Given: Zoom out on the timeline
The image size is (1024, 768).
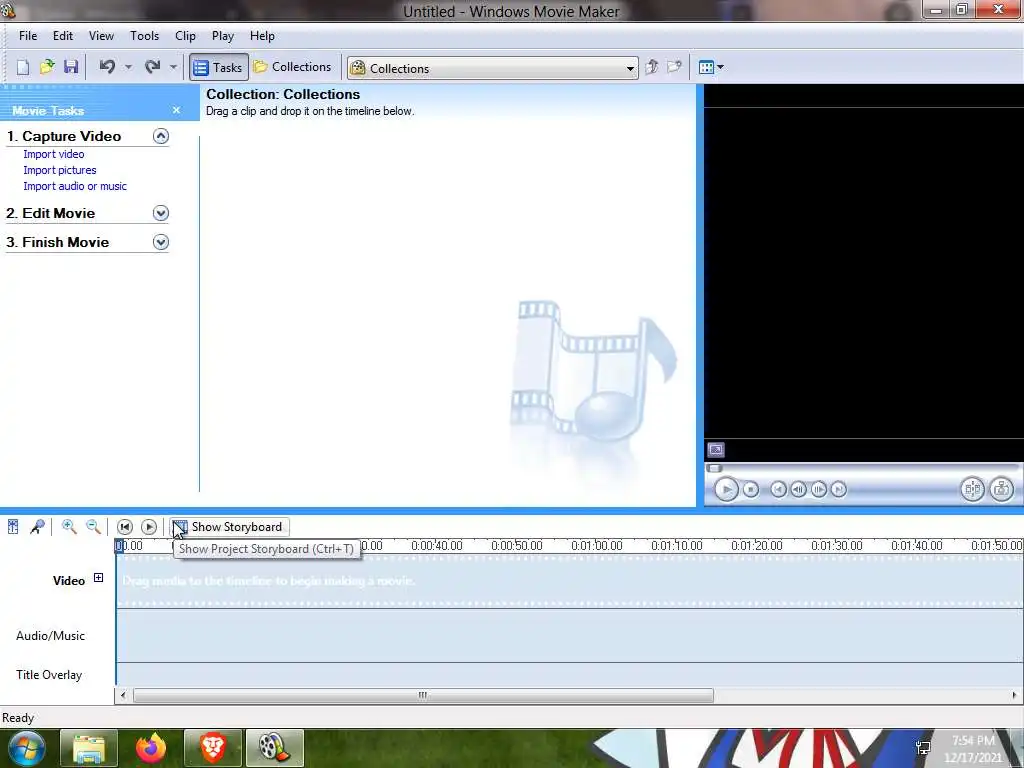Looking at the screenshot, I should [x=93, y=526].
